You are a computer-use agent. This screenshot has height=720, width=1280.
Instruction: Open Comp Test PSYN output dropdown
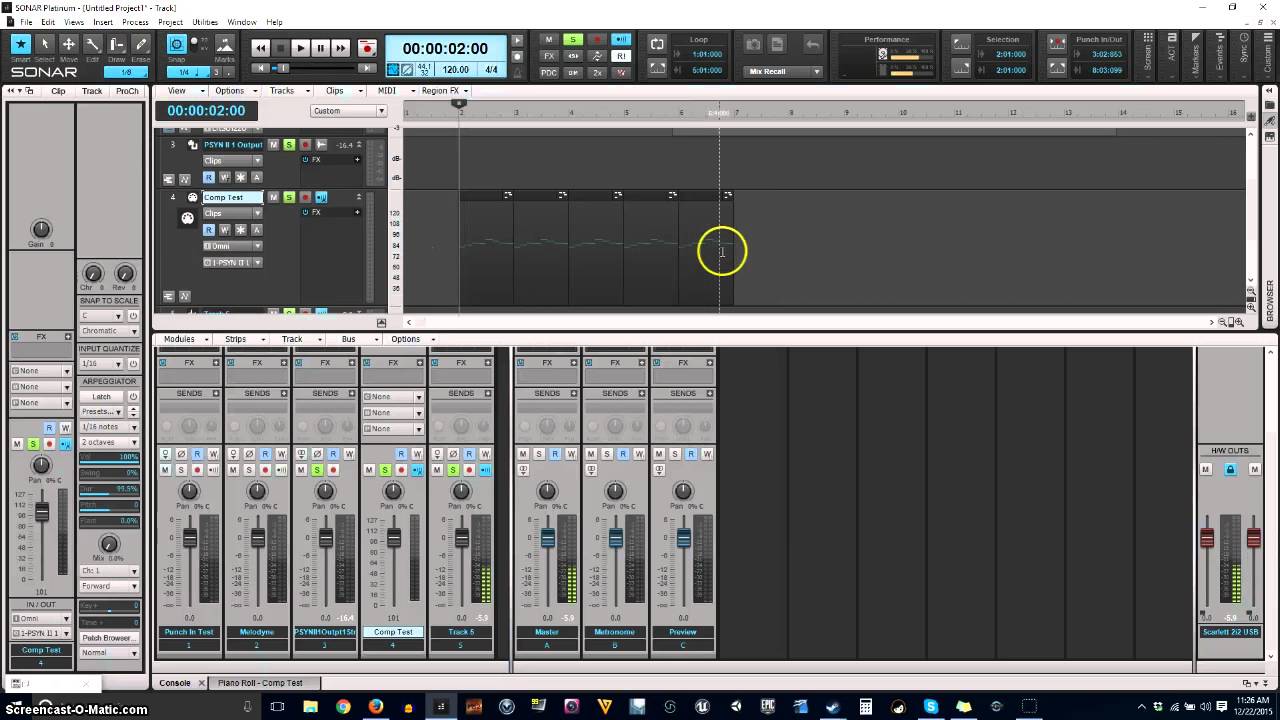(232, 263)
